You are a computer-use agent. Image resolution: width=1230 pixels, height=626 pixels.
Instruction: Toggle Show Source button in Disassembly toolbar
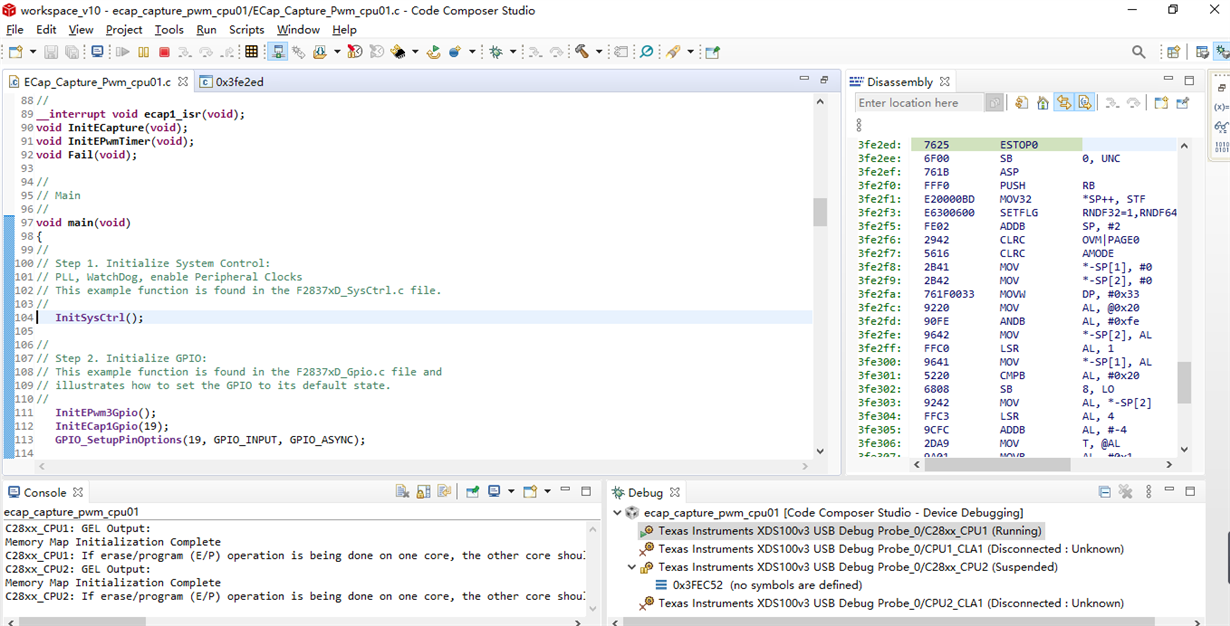(1085, 103)
